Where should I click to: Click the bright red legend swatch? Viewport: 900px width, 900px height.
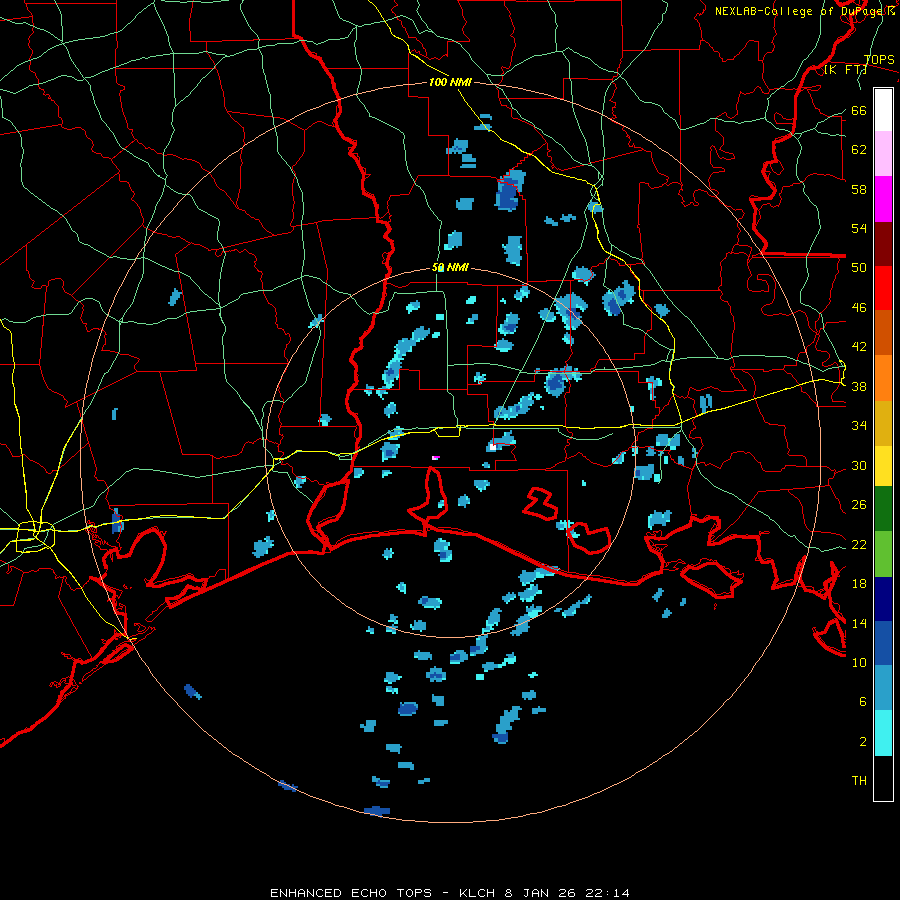click(883, 288)
